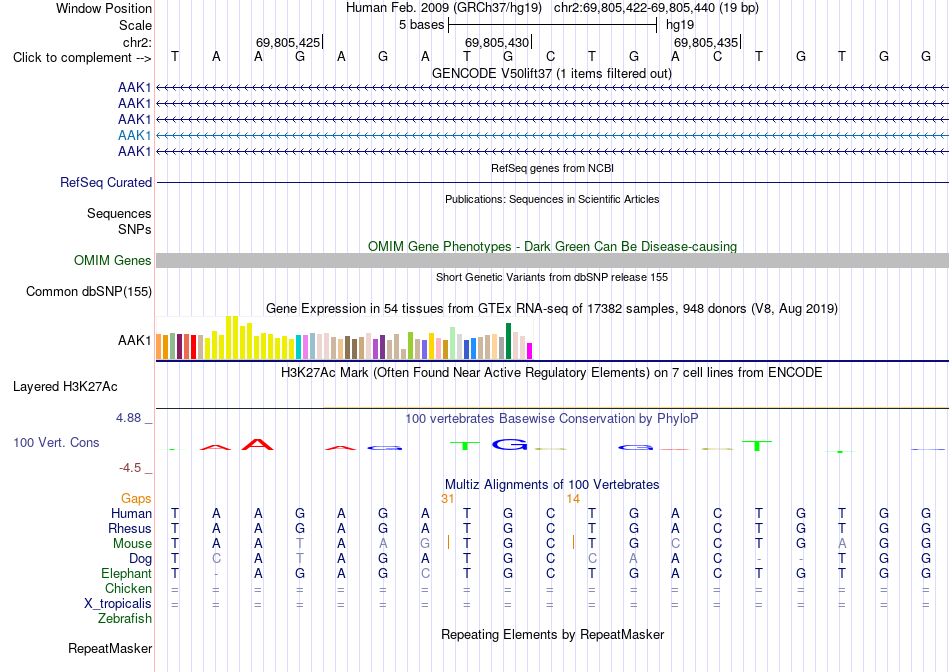Screen dimensions: 950x672
Task: Click the Sequences track label
Action: point(119,213)
